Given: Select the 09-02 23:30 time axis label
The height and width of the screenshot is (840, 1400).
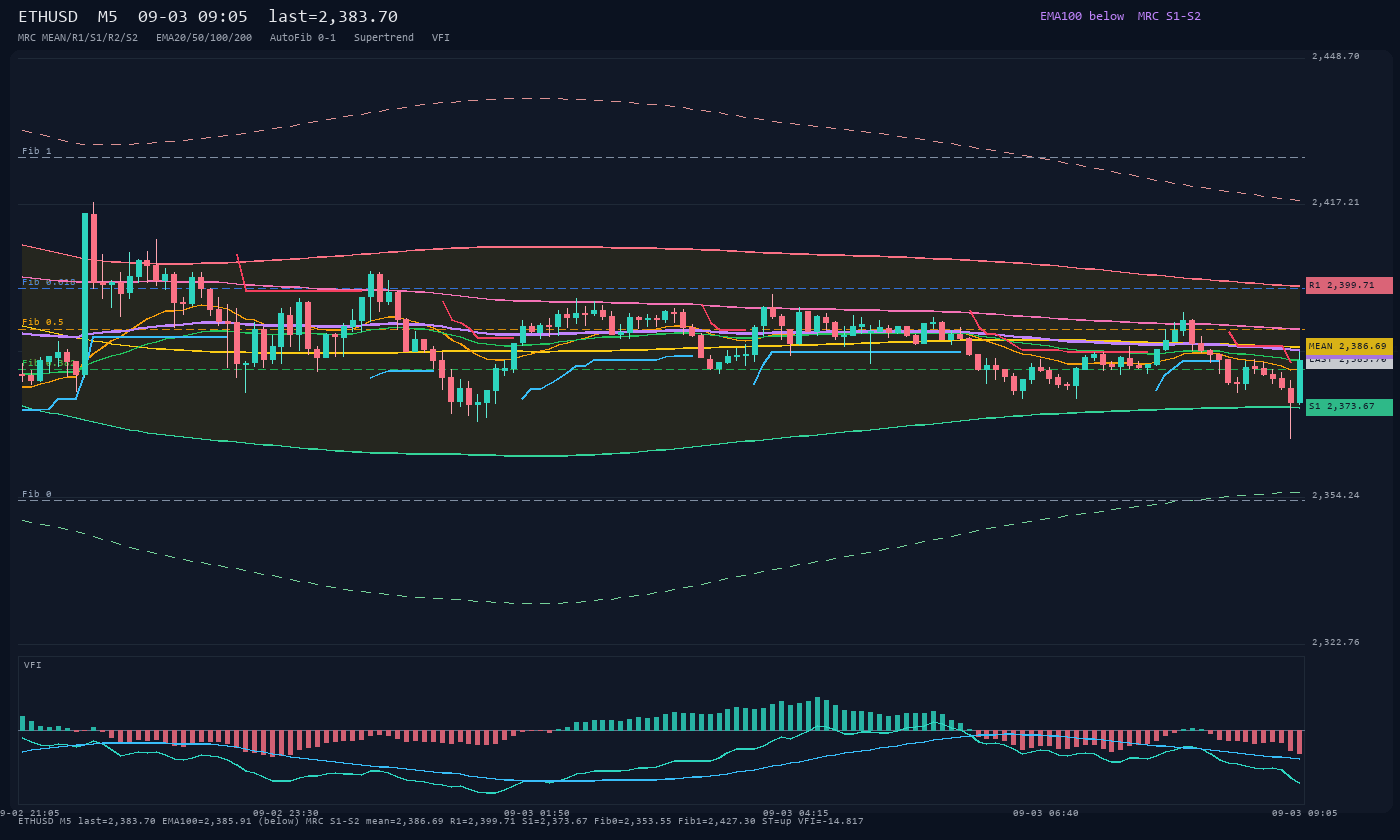Looking at the screenshot, I should coord(286,813).
